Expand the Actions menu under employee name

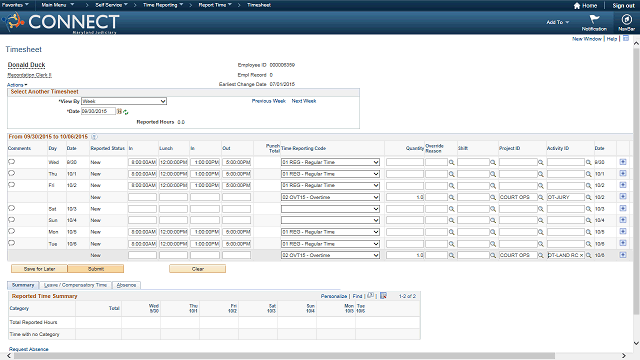point(17,85)
